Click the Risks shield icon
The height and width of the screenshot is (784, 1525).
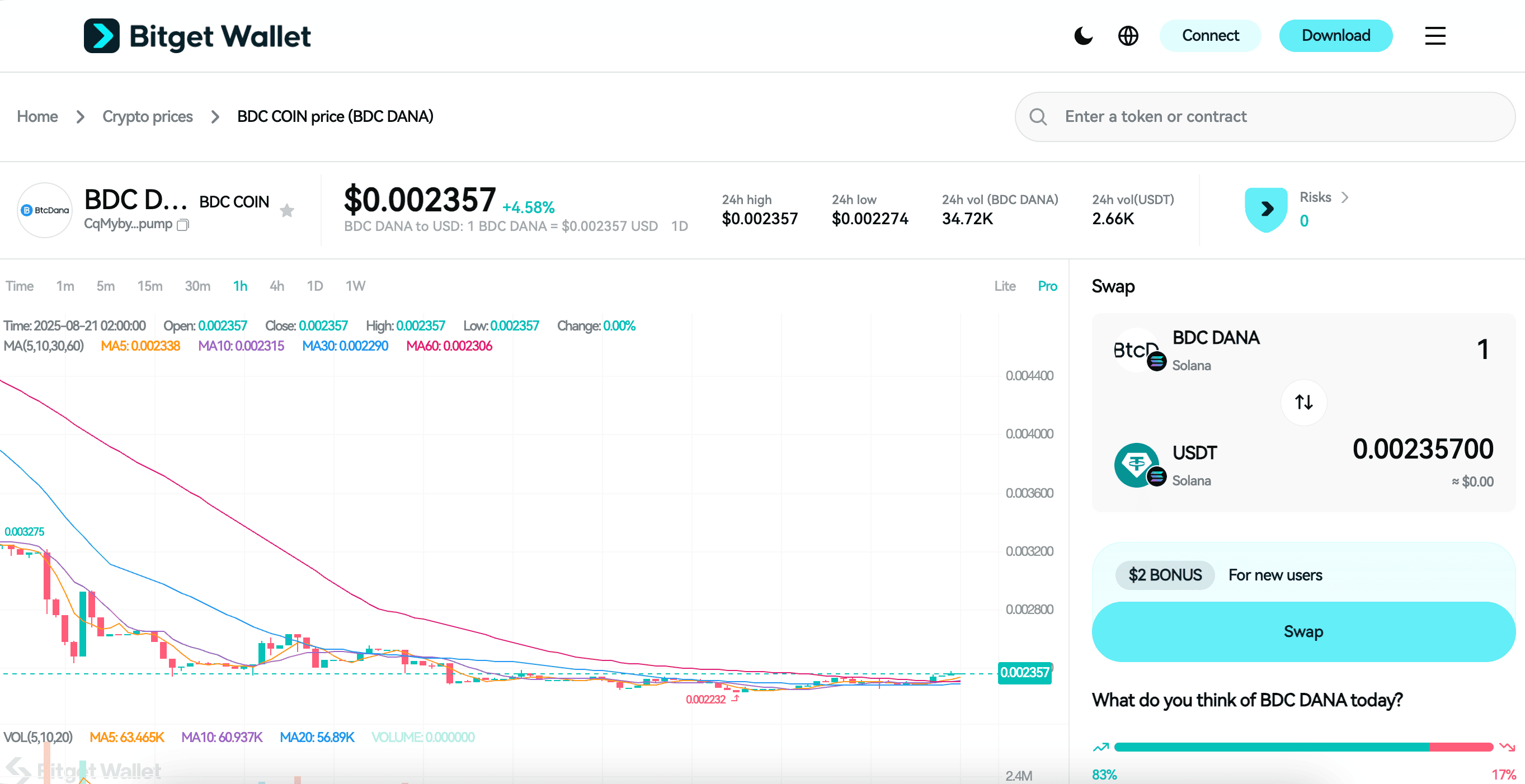click(1265, 210)
